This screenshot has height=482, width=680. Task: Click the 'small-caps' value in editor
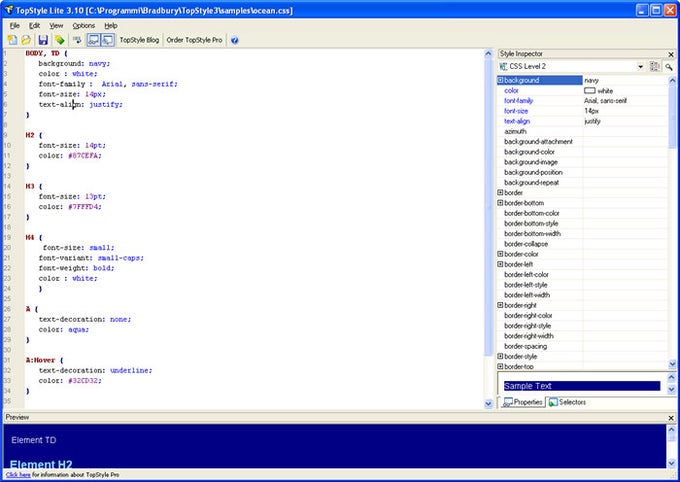[x=119, y=258]
